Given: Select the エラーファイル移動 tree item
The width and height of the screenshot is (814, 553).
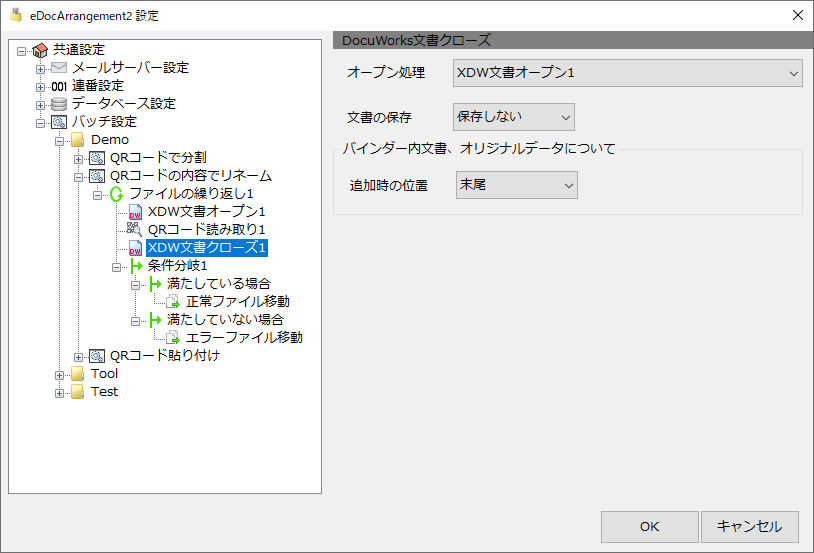Looking at the screenshot, I should click(244, 338).
